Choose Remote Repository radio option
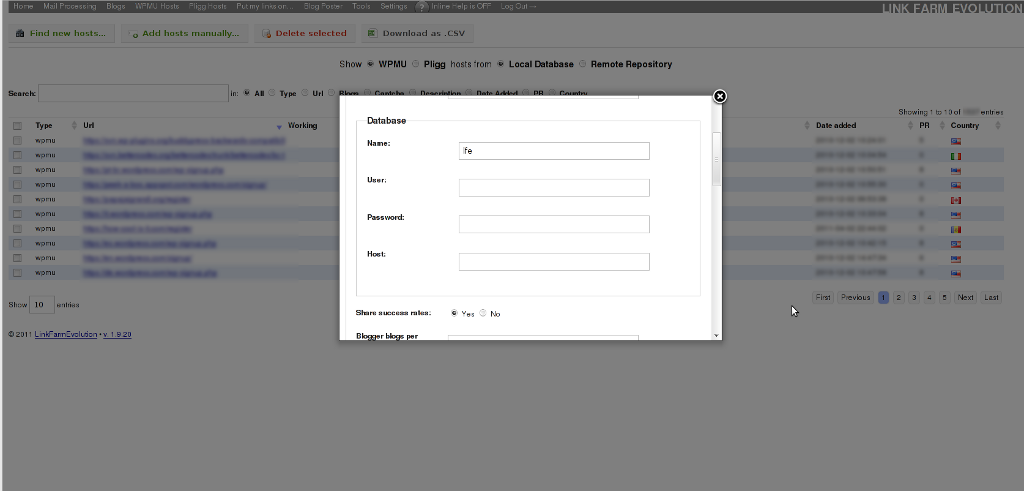Image resolution: width=1024 pixels, height=491 pixels. (x=583, y=64)
